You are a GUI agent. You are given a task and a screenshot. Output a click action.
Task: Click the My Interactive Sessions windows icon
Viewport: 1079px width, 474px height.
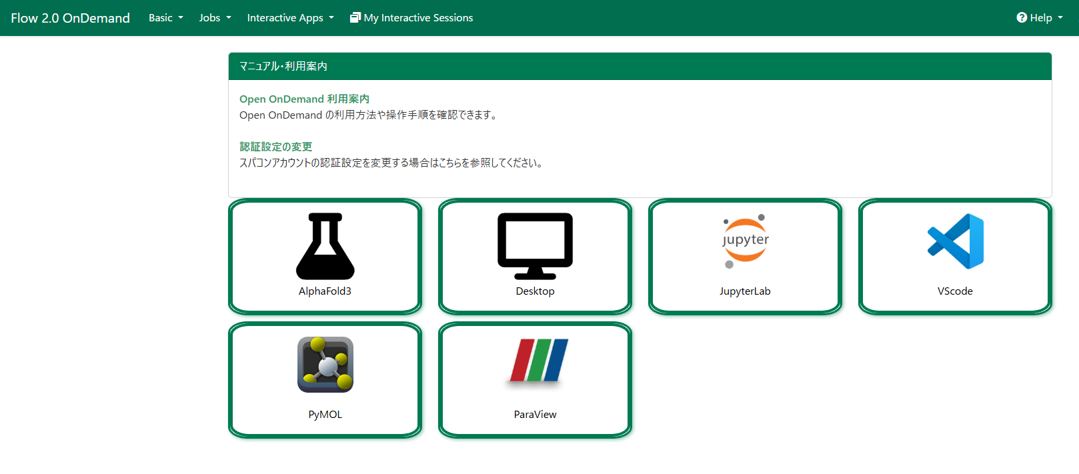click(x=355, y=18)
